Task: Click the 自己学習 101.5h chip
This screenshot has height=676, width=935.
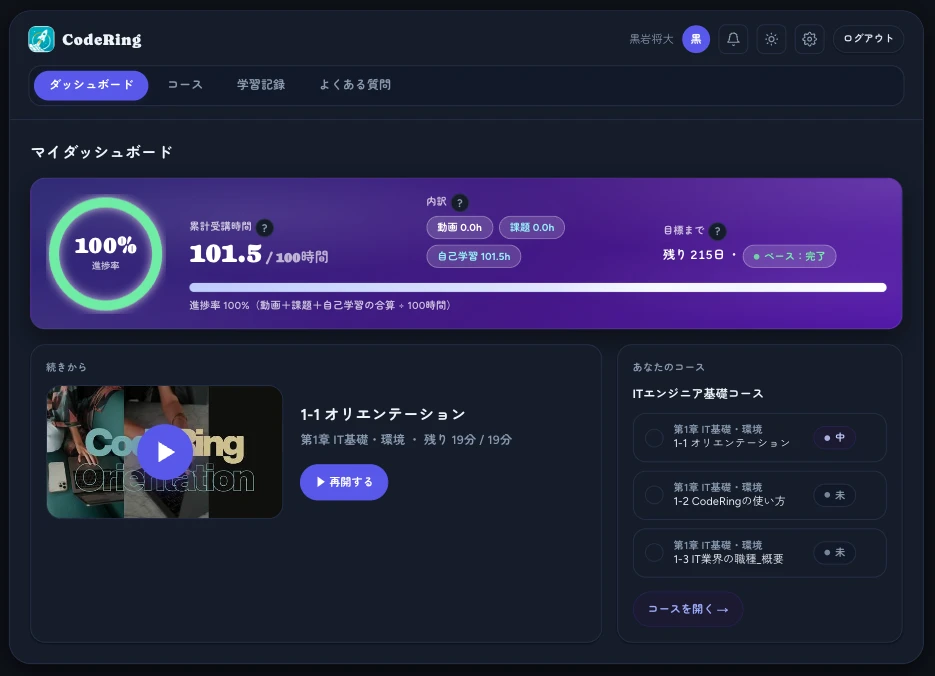Action: click(x=473, y=256)
